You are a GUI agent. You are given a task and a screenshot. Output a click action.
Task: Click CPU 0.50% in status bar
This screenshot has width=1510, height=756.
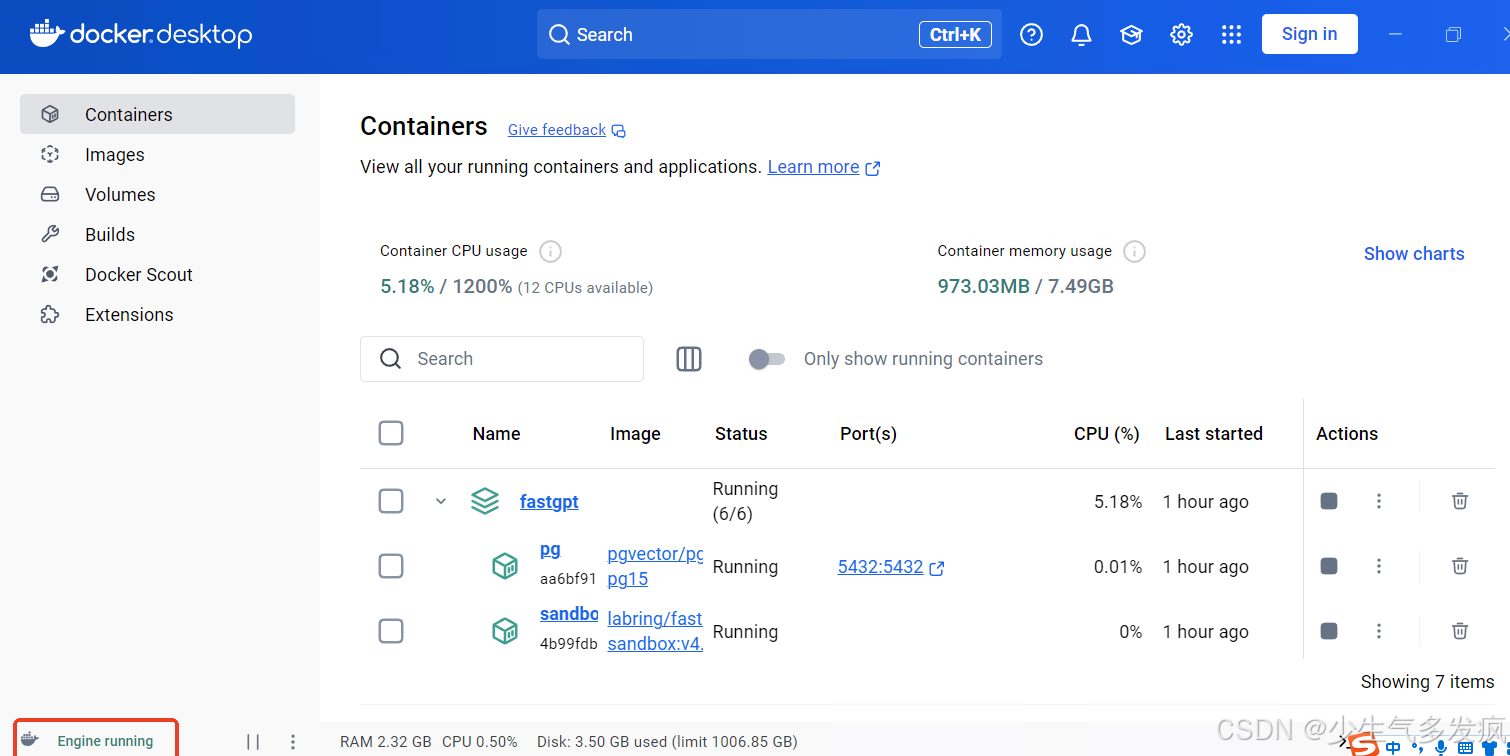pyautogui.click(x=480, y=742)
